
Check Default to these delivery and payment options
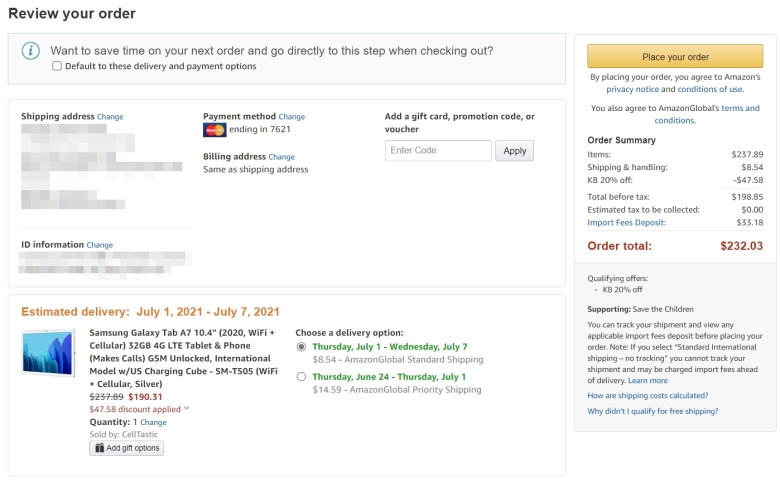(57, 66)
